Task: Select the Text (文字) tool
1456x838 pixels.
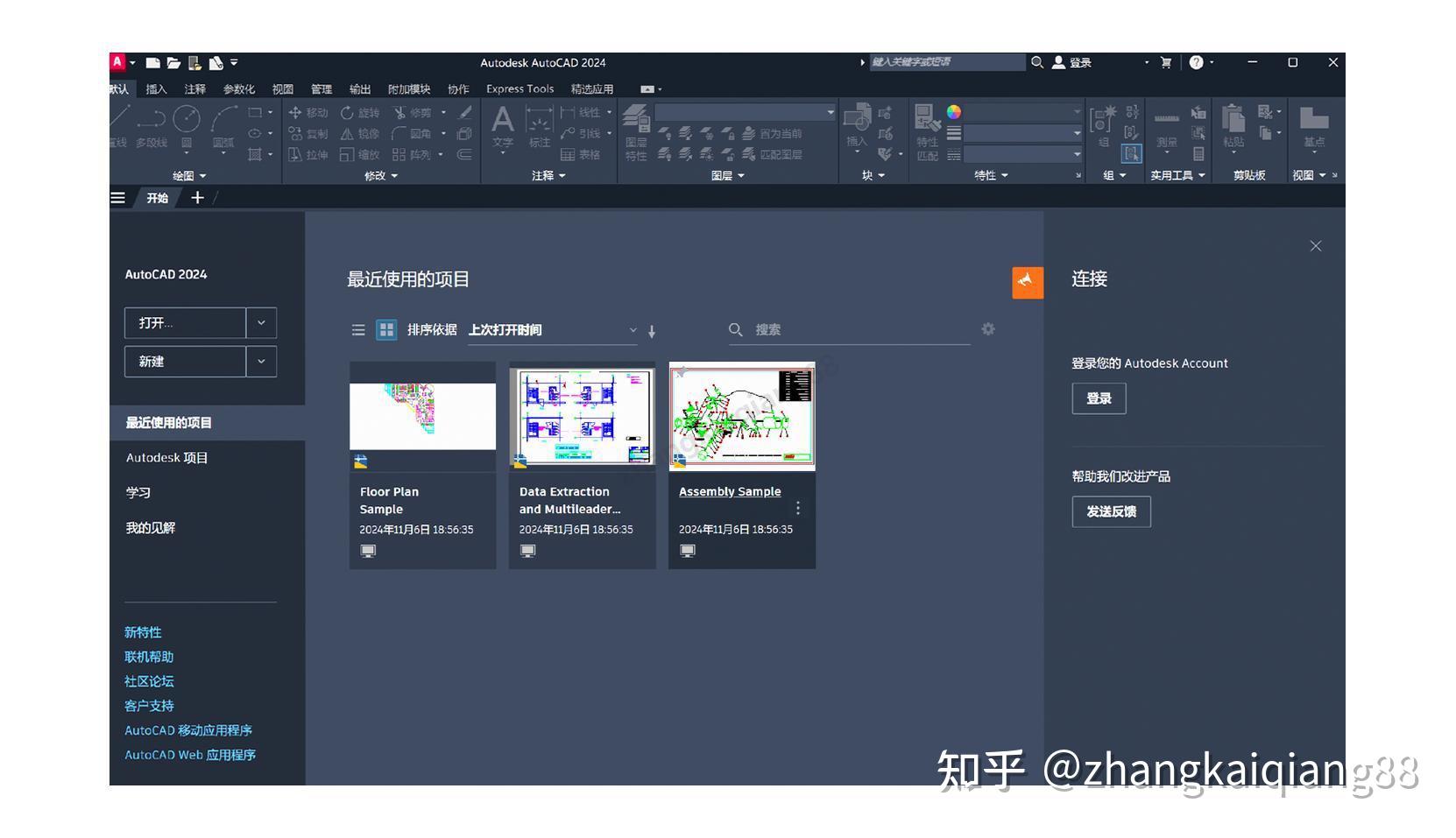Action: [x=503, y=125]
